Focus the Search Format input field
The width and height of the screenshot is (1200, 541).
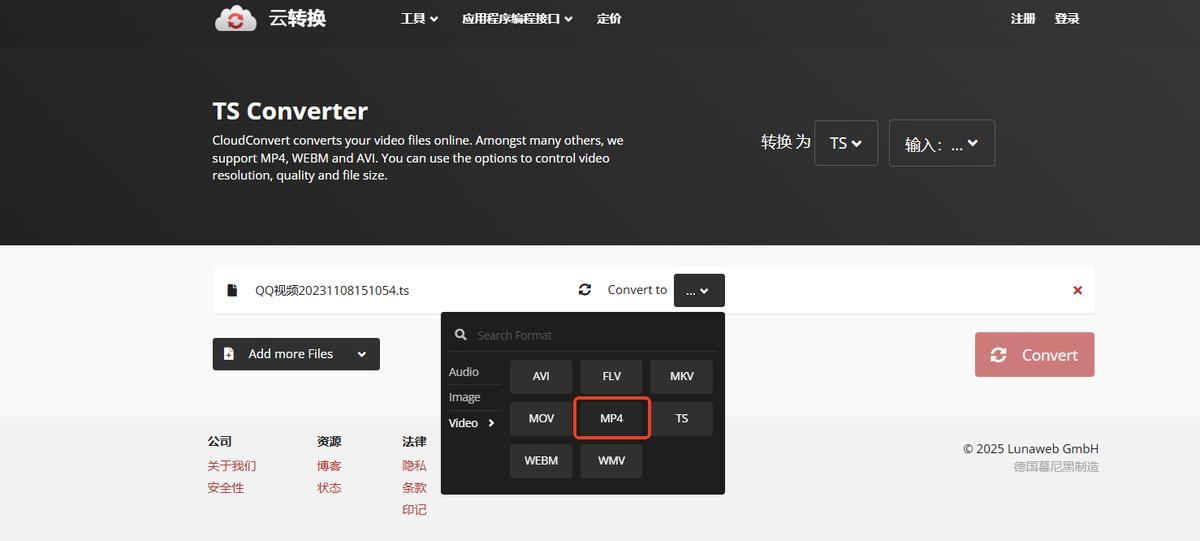(x=590, y=335)
